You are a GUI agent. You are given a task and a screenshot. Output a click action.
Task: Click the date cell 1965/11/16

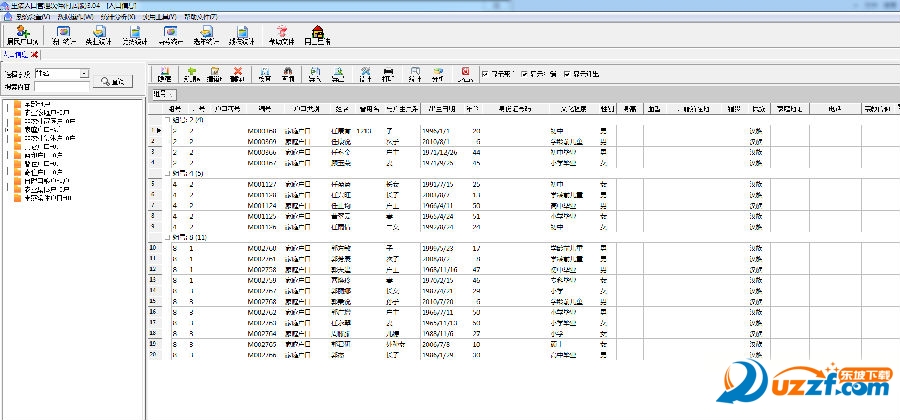tap(442, 269)
